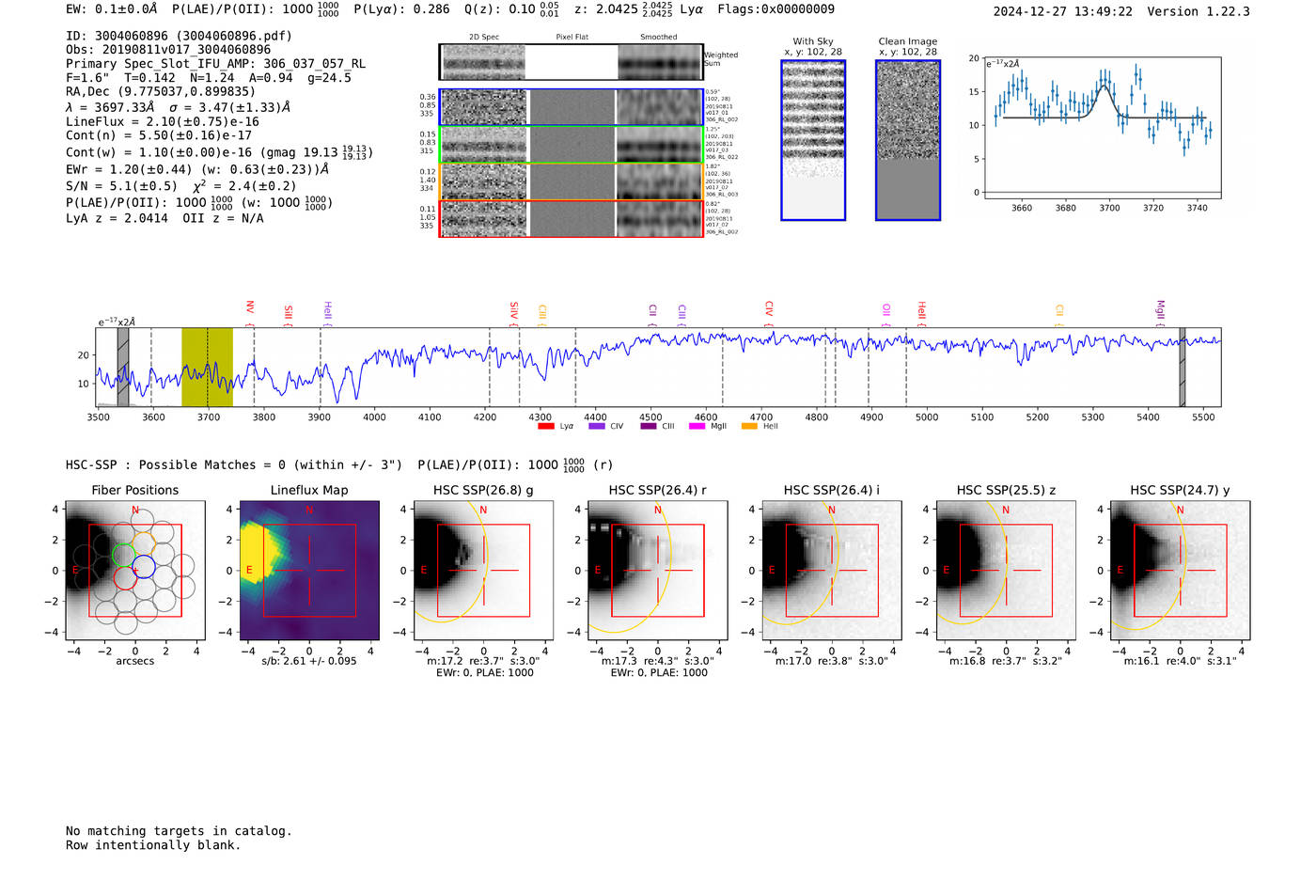Click the NV line label above spectrum

point(250,309)
